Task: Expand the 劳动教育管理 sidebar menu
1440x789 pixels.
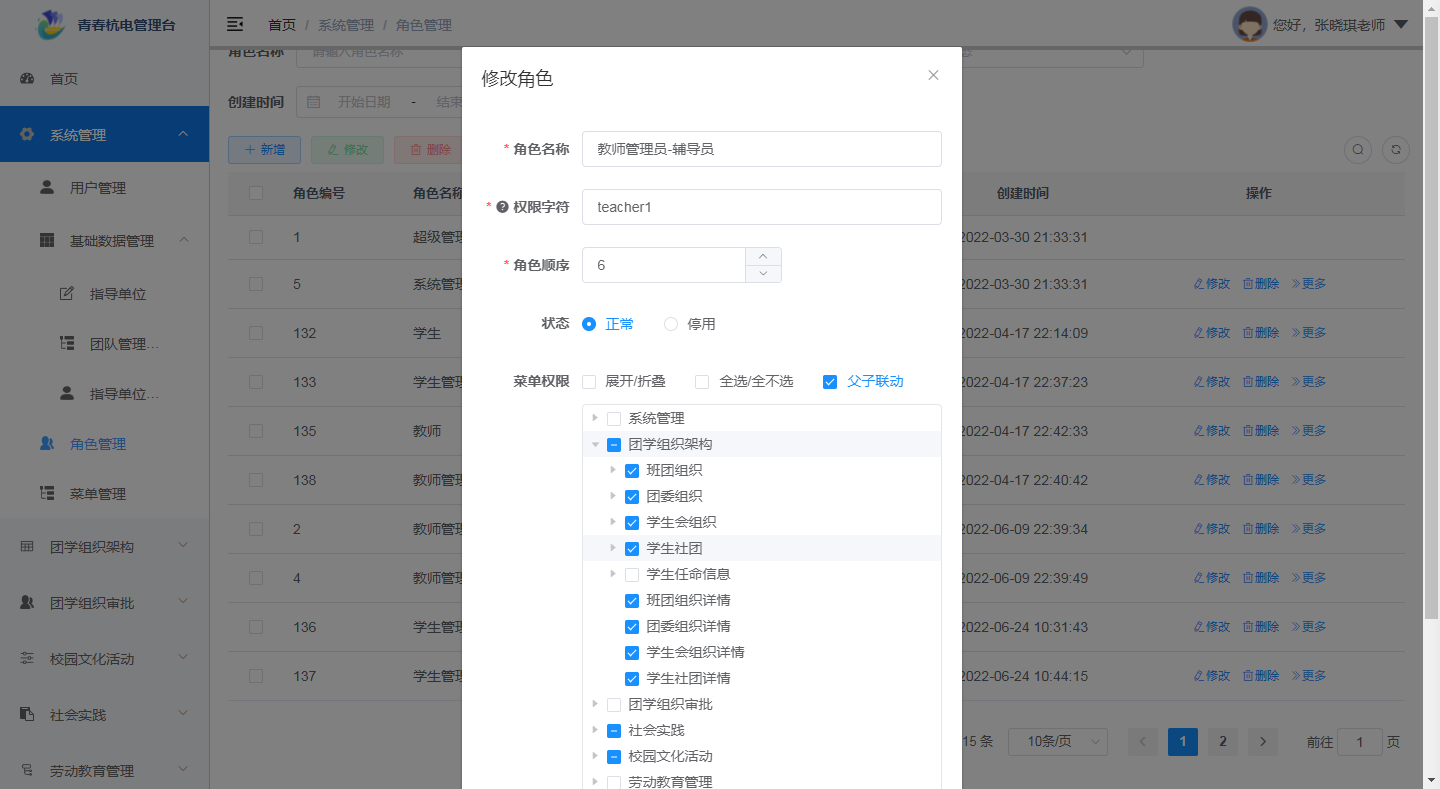Action: point(104,771)
